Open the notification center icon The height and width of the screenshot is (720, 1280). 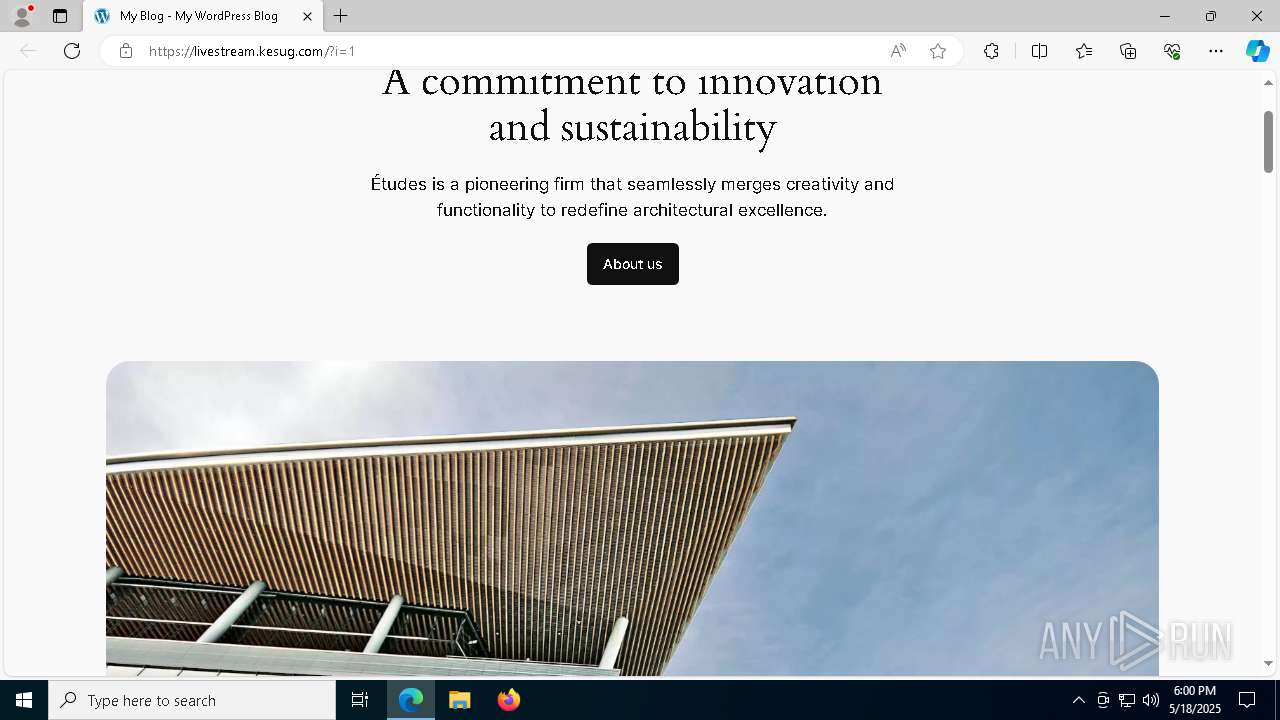[1247, 700]
